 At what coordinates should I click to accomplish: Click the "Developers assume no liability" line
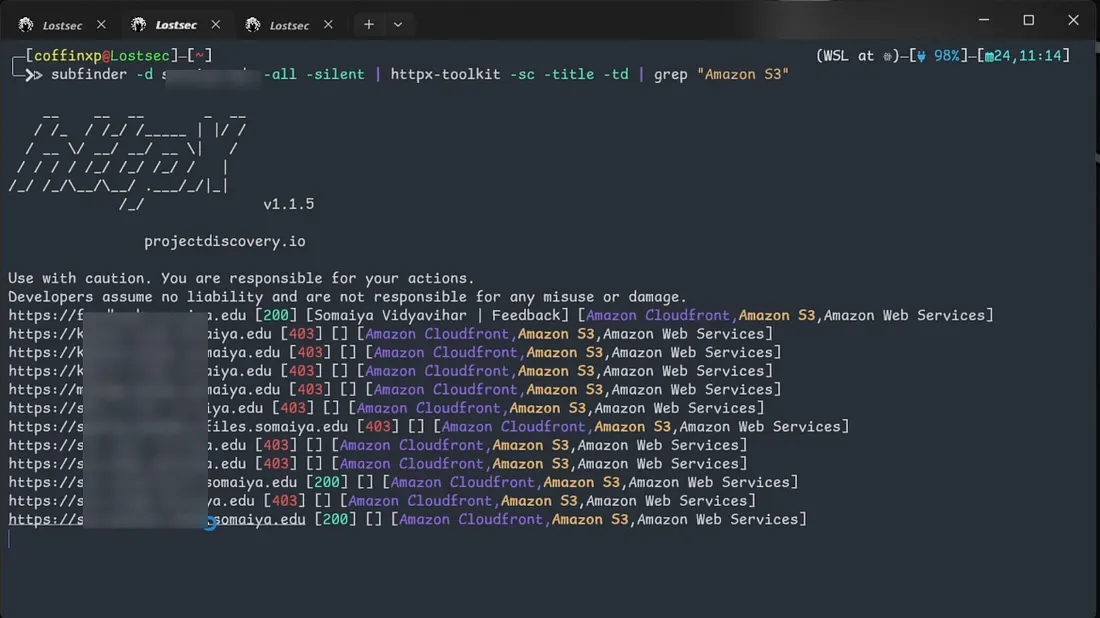(x=347, y=297)
